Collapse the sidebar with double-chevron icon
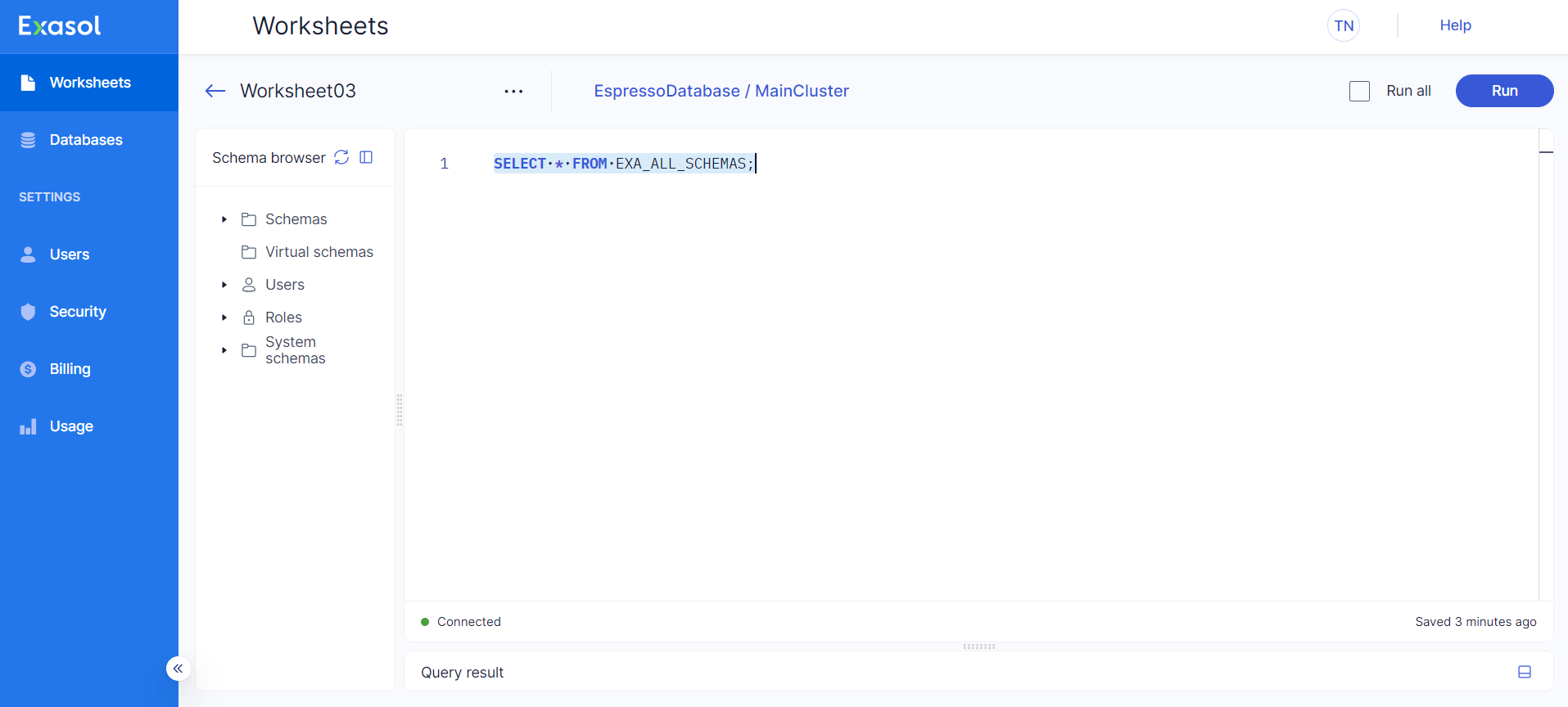The image size is (1568, 707). click(x=178, y=669)
